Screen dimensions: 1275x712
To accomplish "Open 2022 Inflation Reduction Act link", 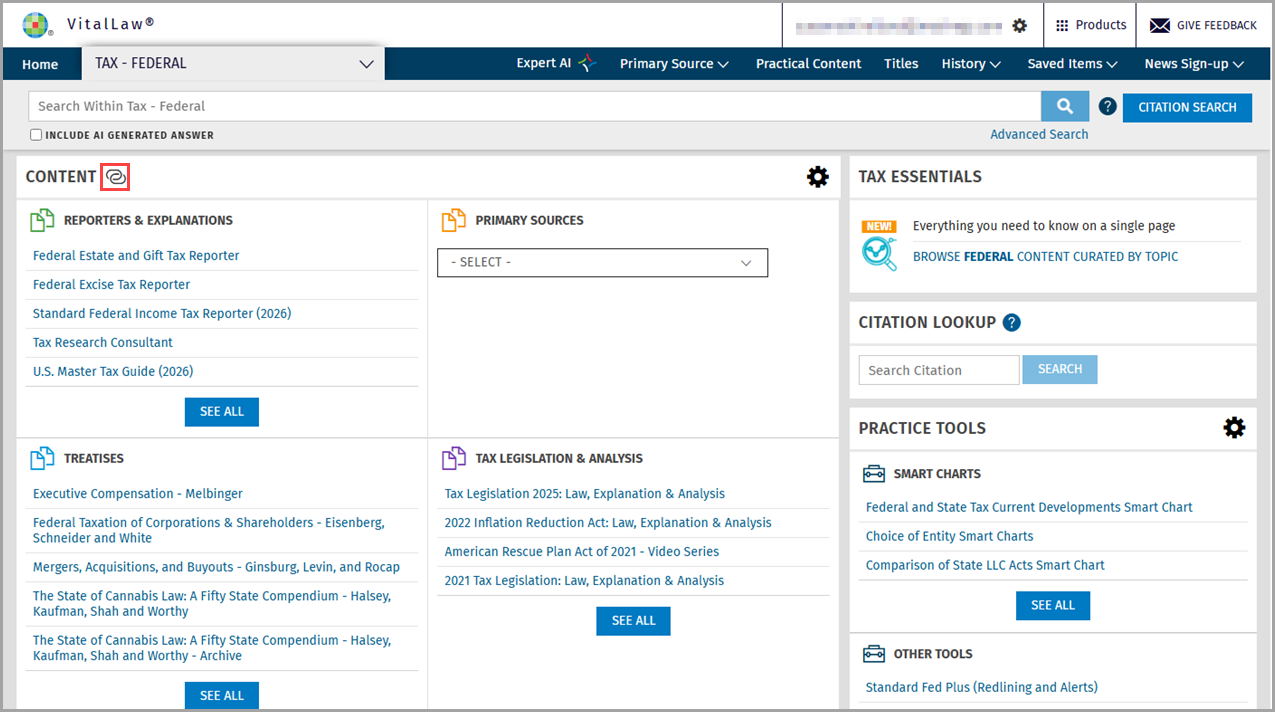I will tap(608, 523).
